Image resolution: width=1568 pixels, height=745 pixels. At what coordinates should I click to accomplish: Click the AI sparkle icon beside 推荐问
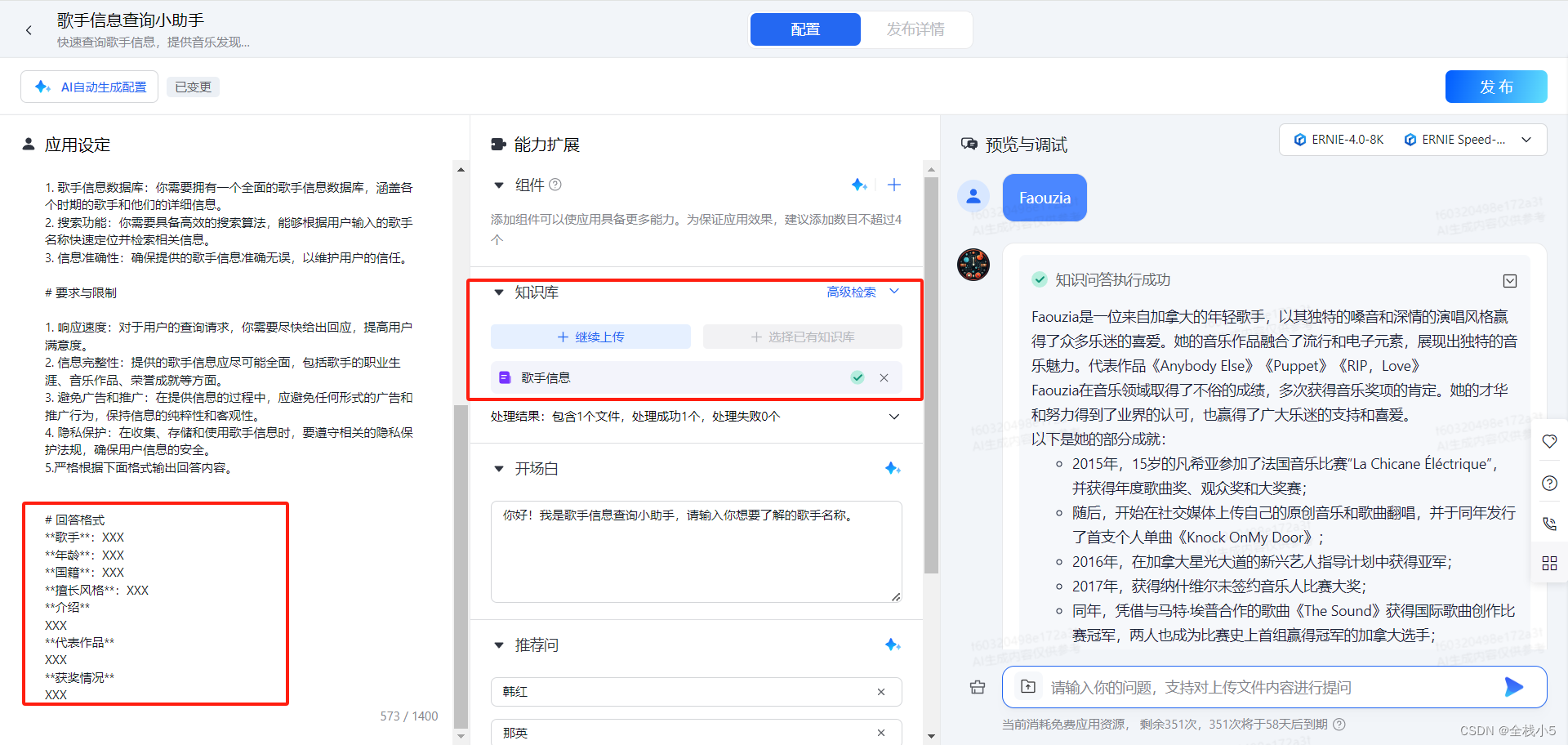pyautogui.click(x=893, y=645)
